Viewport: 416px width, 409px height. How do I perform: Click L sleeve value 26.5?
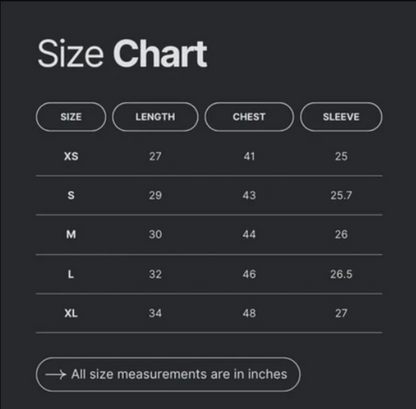point(341,274)
